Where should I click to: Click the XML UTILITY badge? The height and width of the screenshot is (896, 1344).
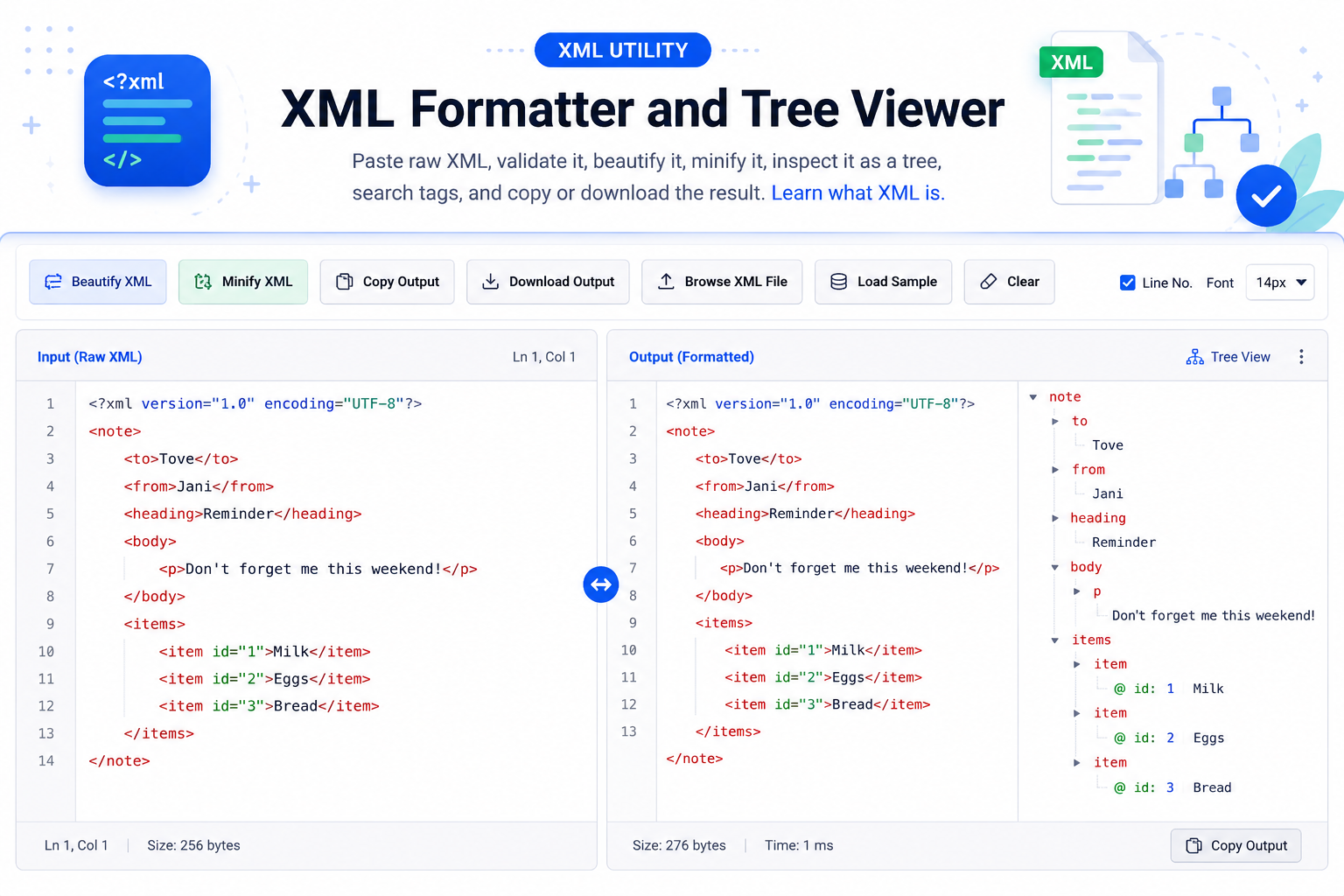point(623,50)
